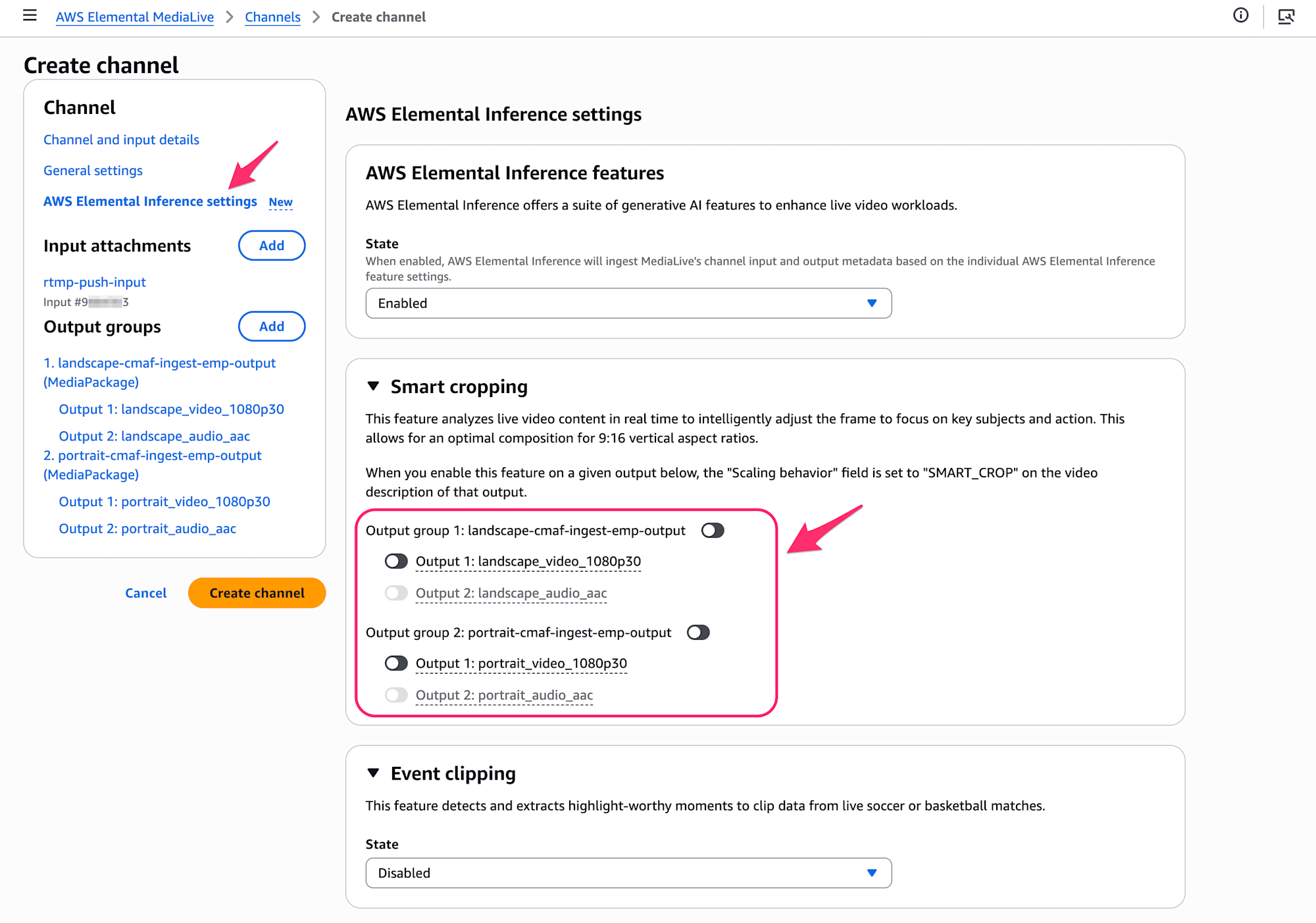Open General settings section

click(93, 171)
